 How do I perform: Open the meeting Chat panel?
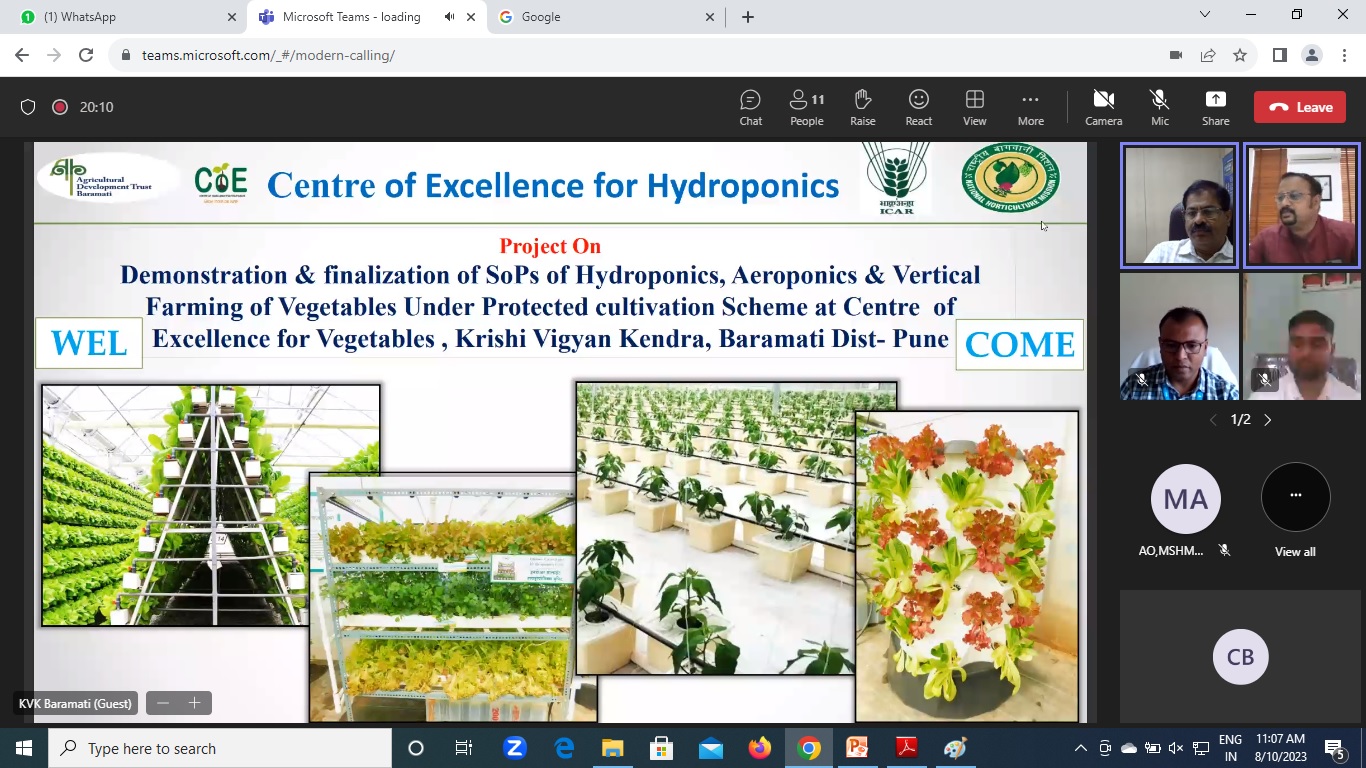(x=750, y=107)
